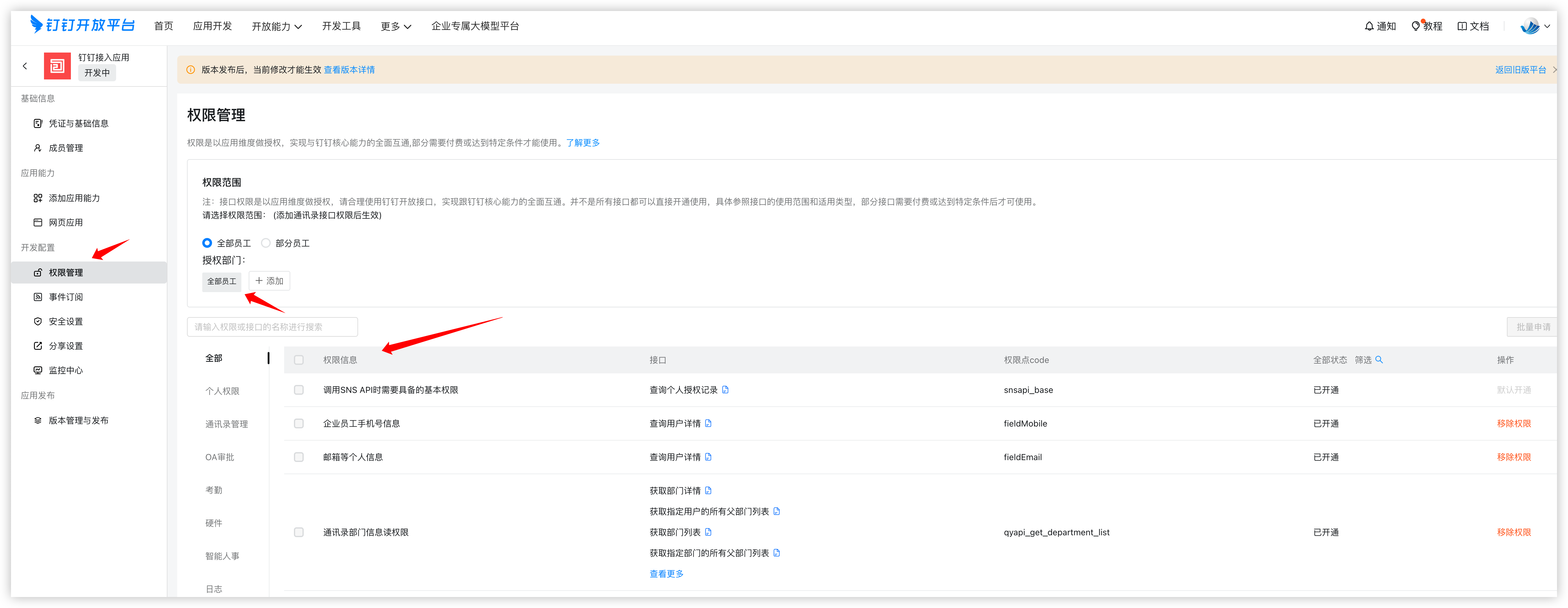Click the red app logo thumbnail
The height and width of the screenshot is (608, 1568).
coord(57,66)
